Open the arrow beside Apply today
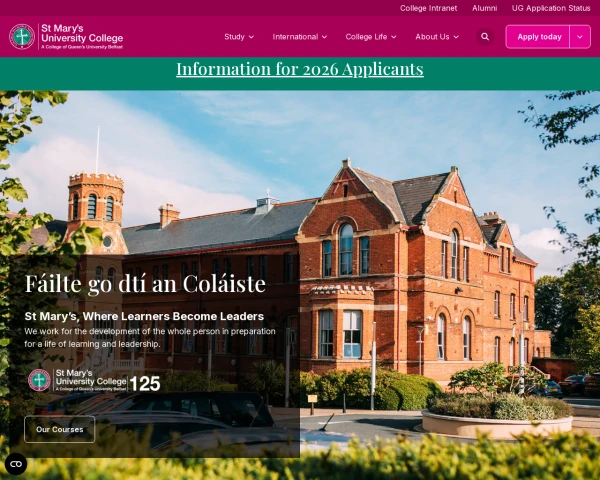 [x=580, y=37]
